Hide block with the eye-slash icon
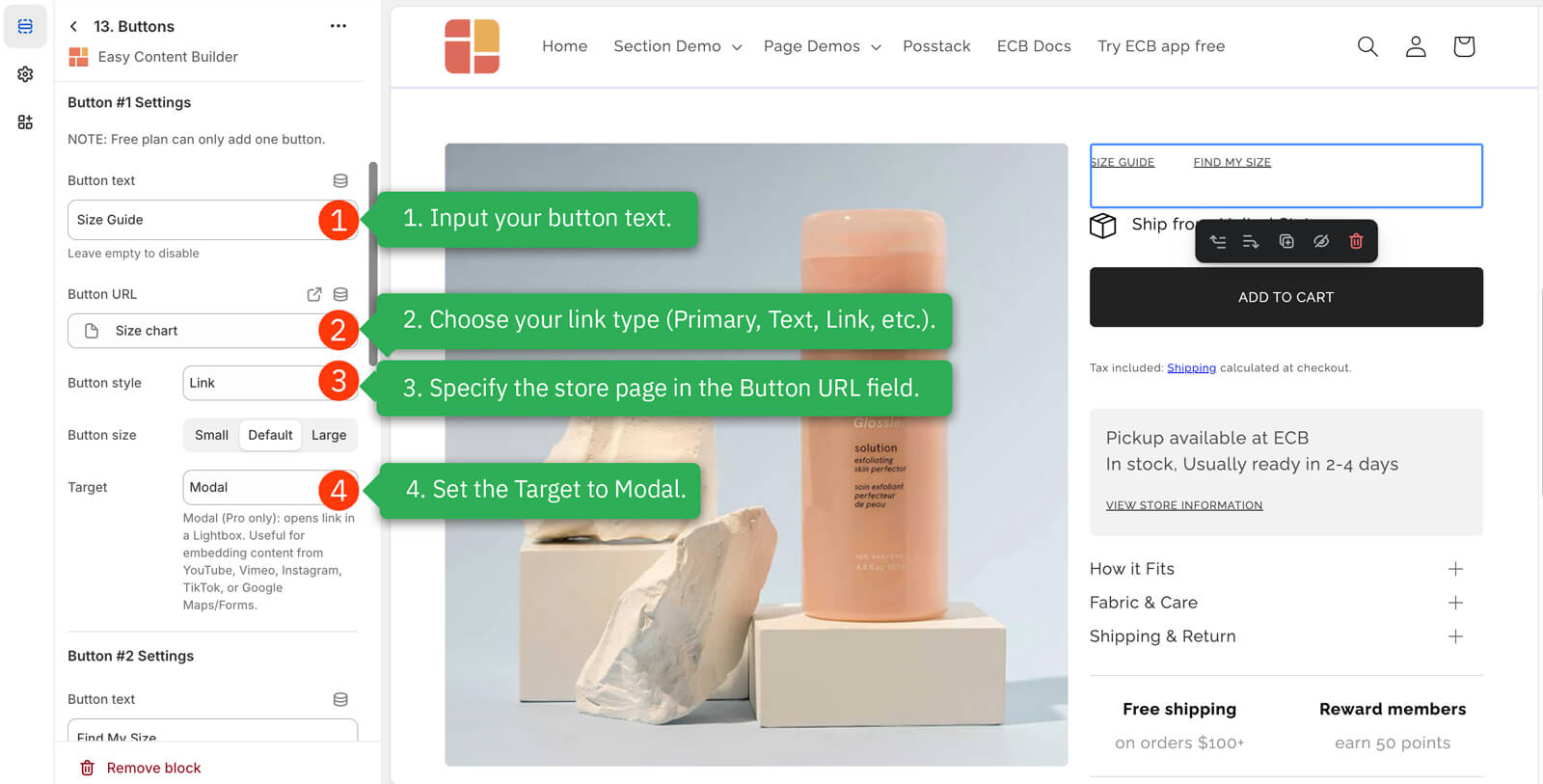The height and width of the screenshot is (784, 1543). pyautogui.click(x=1320, y=241)
